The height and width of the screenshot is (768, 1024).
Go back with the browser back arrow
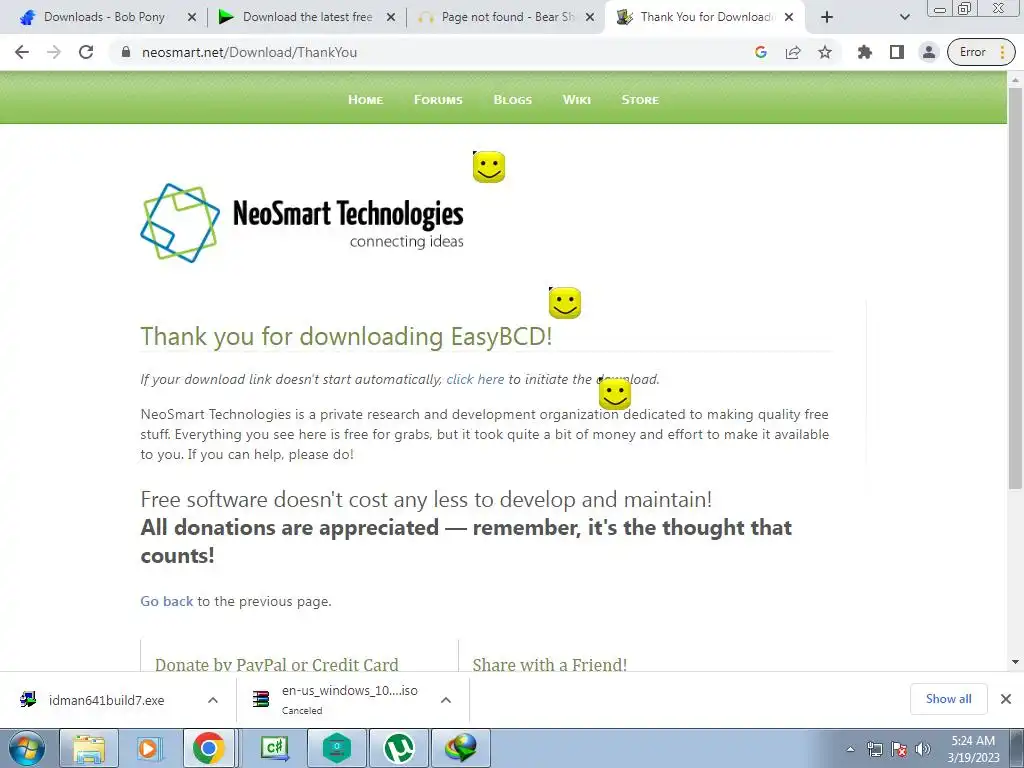[x=22, y=52]
